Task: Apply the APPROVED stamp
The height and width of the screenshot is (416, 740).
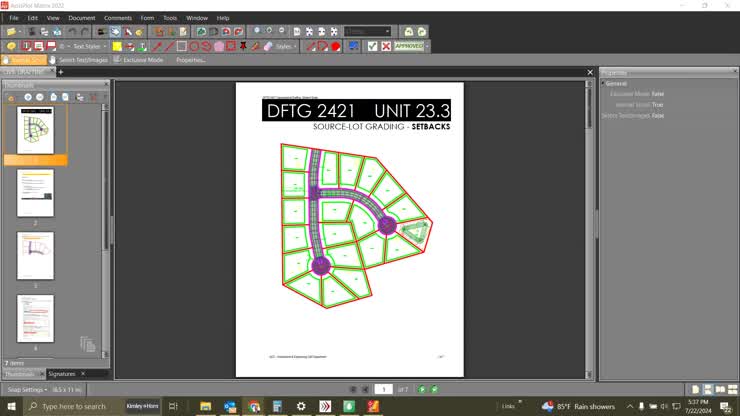Action: coord(409,46)
